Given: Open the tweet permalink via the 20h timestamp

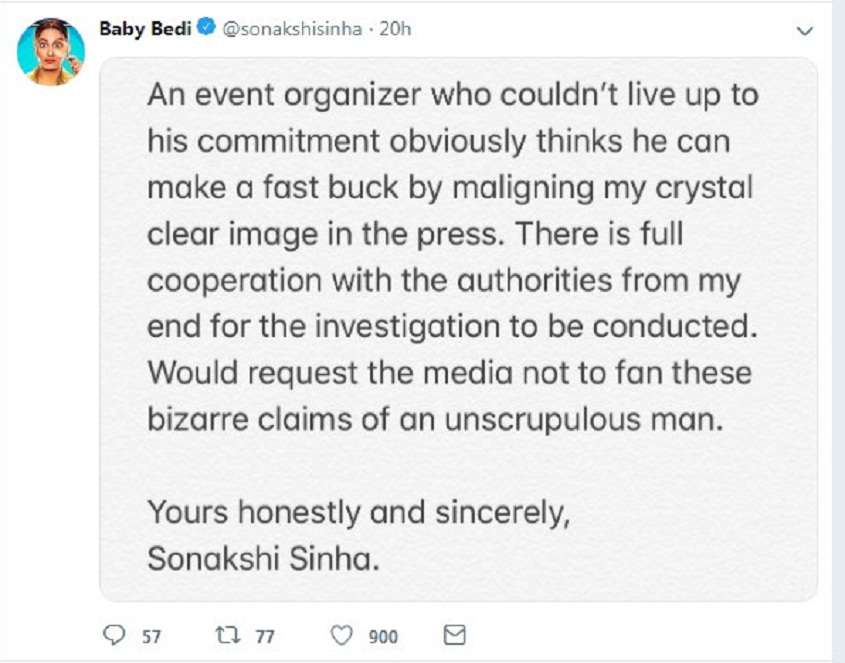Looking at the screenshot, I should pyautogui.click(x=395, y=29).
